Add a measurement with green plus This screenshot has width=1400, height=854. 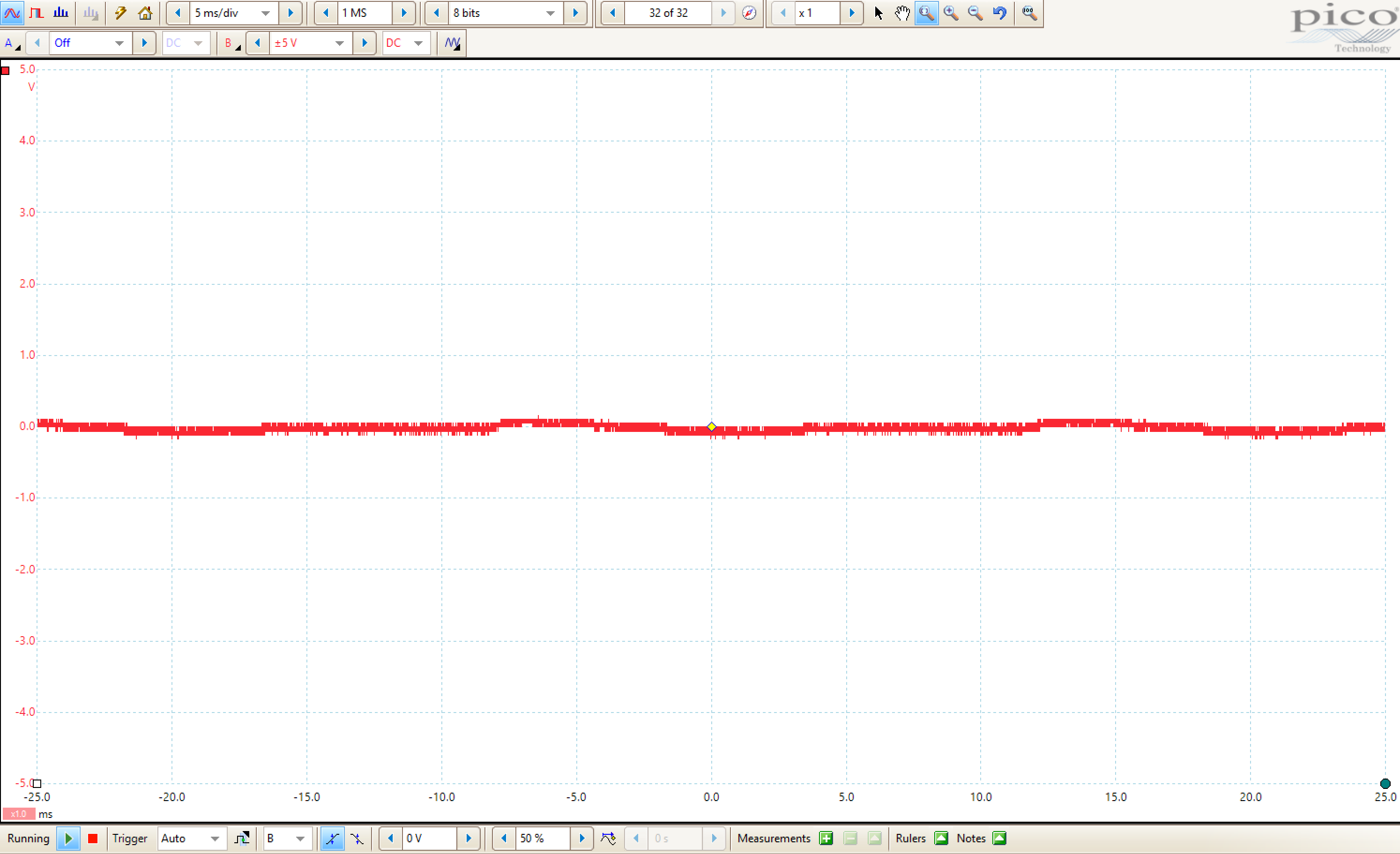point(826,838)
